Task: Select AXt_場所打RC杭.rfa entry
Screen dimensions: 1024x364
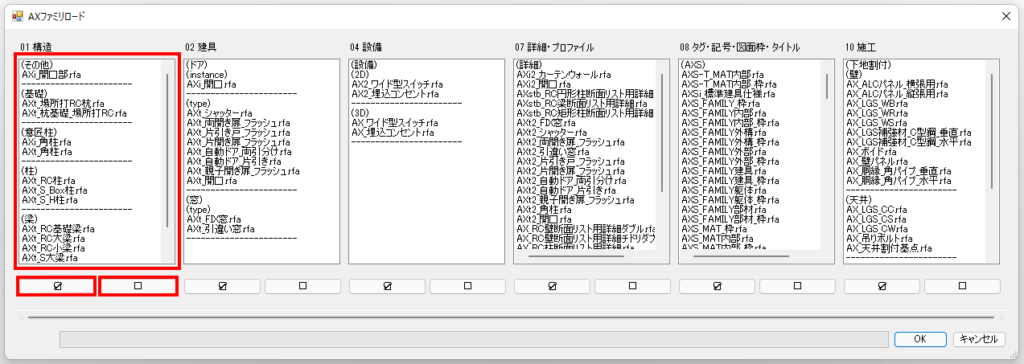Action: coord(63,104)
